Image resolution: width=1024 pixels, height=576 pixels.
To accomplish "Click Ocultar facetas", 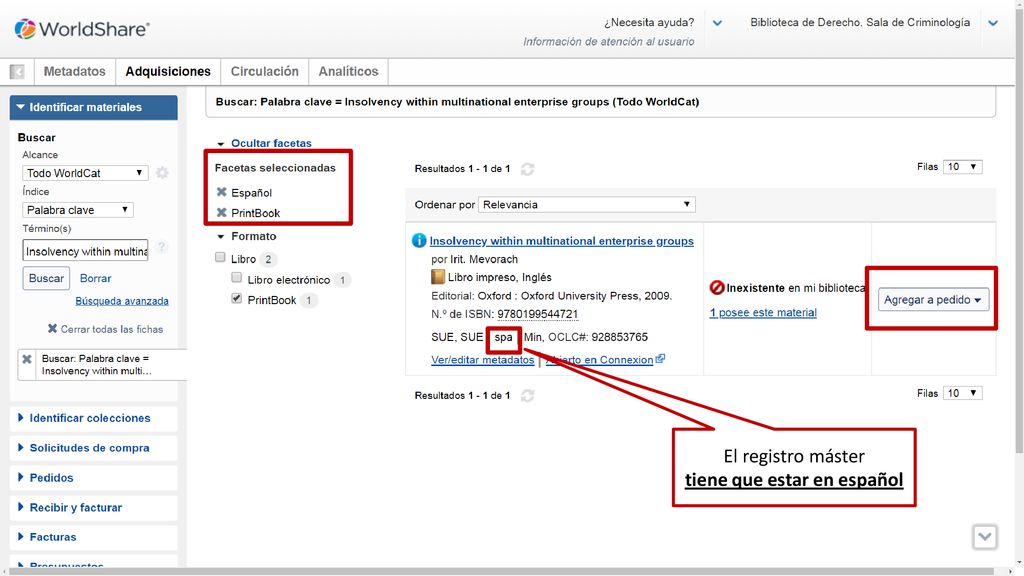I will point(271,143).
